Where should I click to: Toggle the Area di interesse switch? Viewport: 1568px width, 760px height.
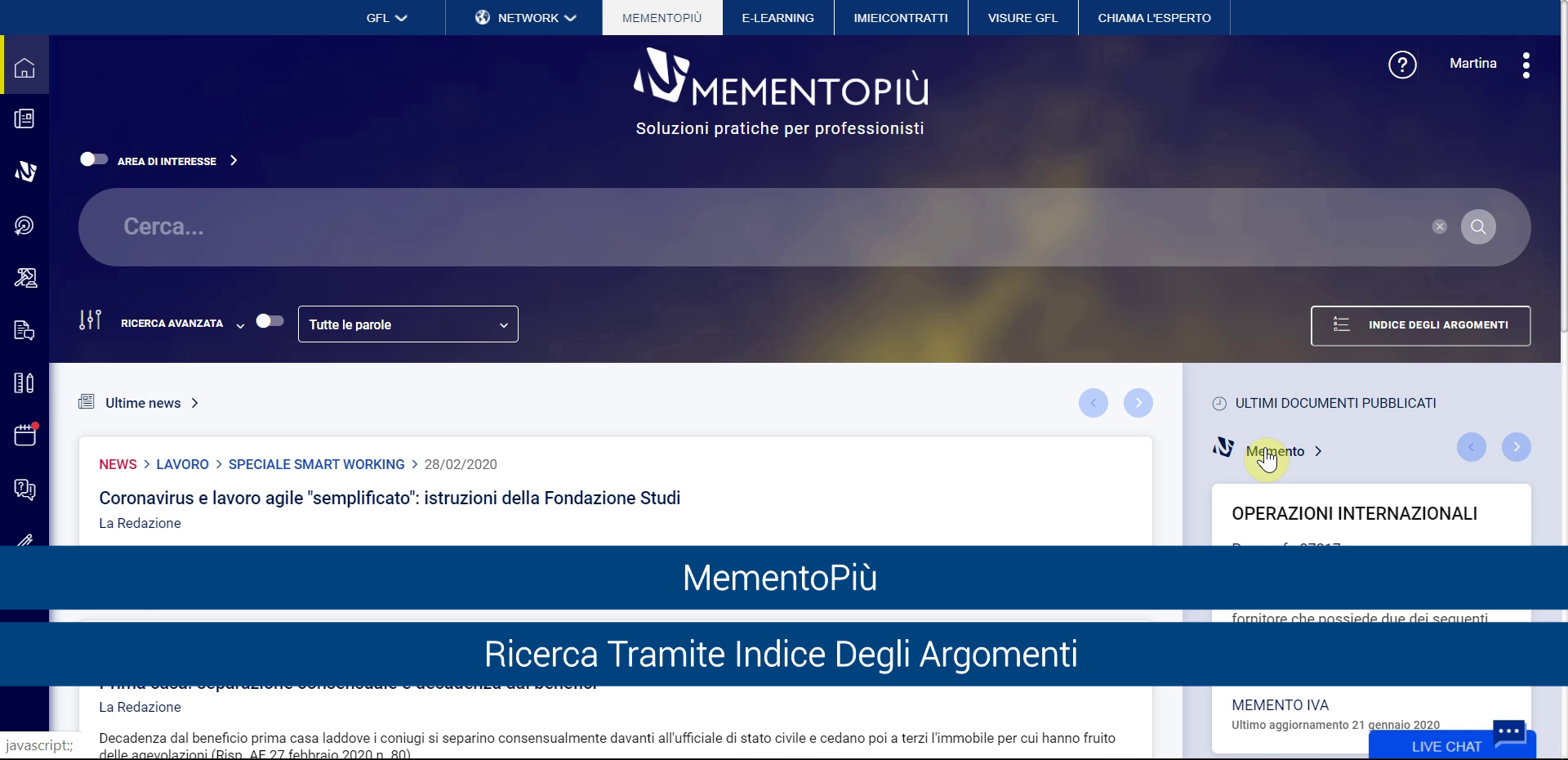94,159
